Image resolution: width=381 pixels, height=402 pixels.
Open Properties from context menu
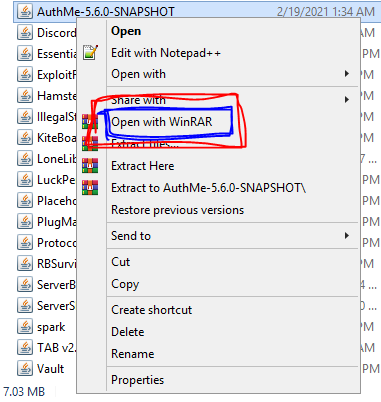tap(137, 380)
